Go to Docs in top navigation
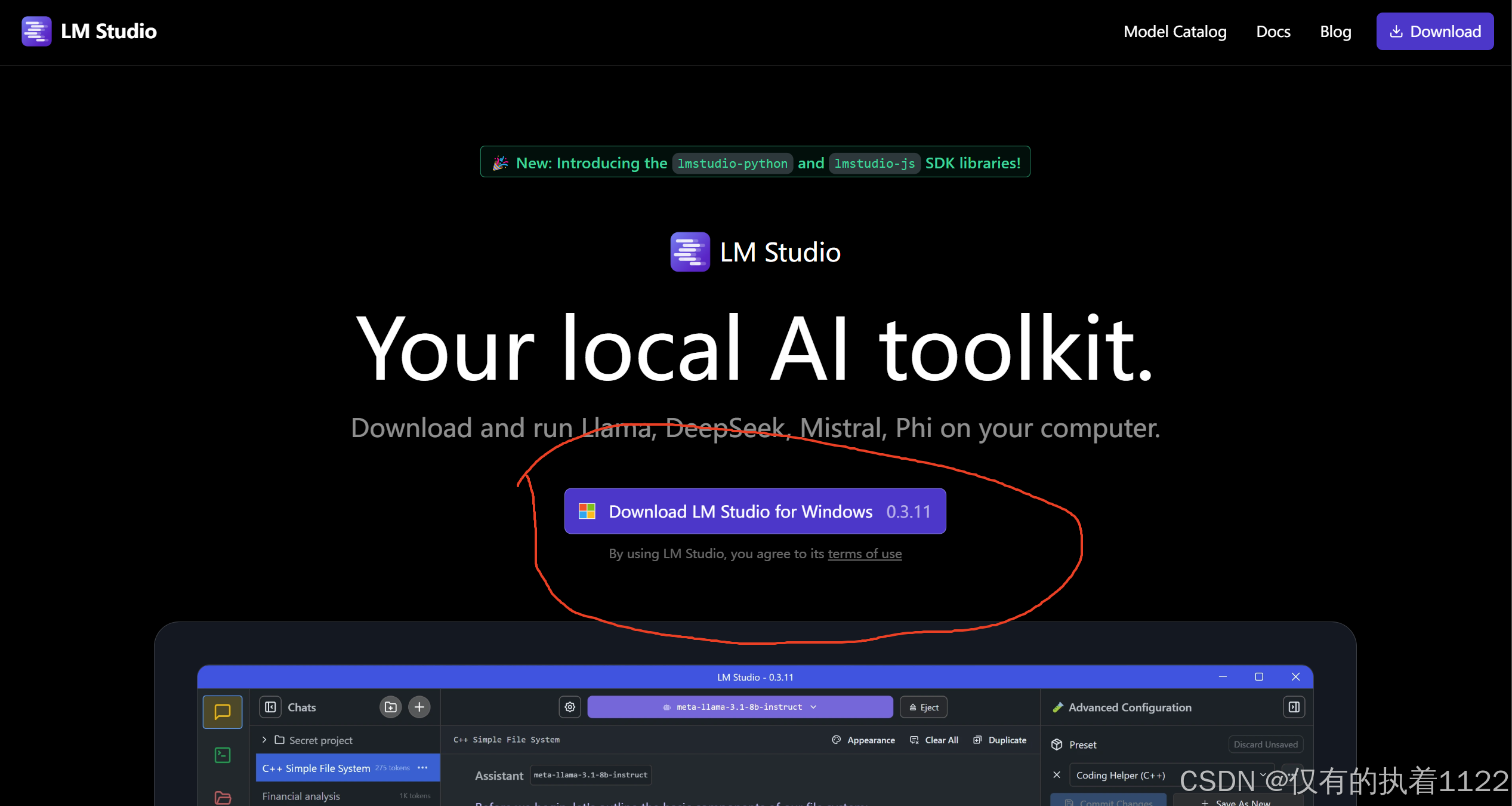 click(1273, 31)
